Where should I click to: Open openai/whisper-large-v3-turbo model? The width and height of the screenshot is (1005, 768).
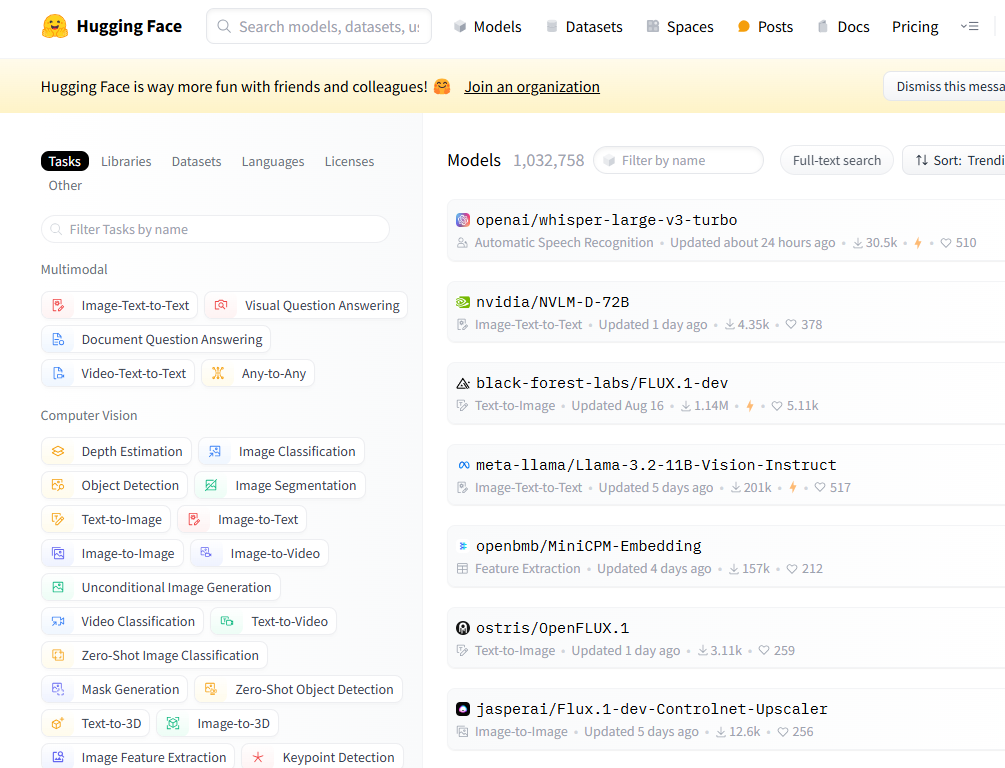point(606,220)
